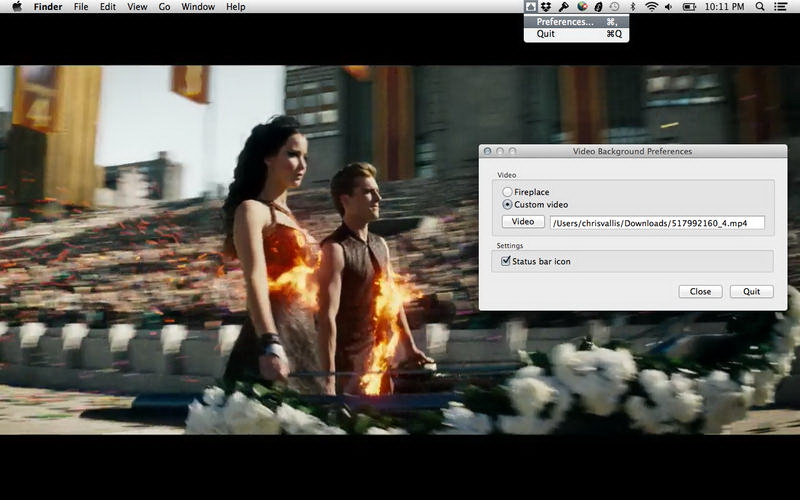Open the Apple menu
This screenshot has height=500, width=800.
(16, 7)
